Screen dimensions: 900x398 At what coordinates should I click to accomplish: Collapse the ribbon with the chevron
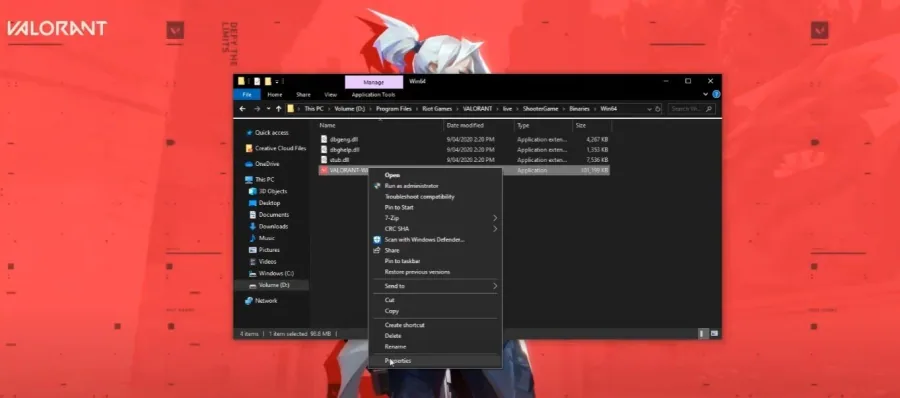[705, 95]
